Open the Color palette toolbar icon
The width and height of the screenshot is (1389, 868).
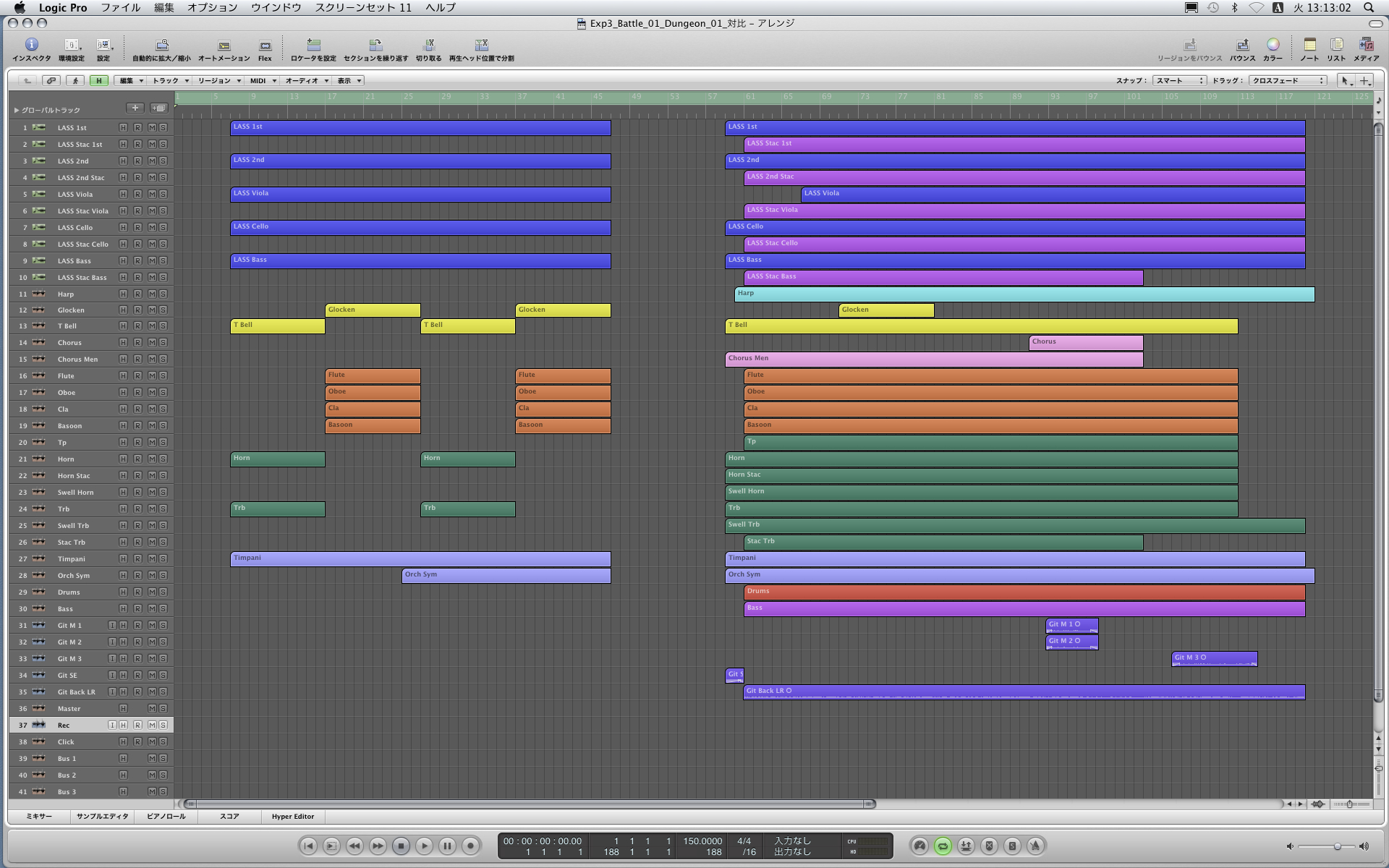tap(1273, 46)
